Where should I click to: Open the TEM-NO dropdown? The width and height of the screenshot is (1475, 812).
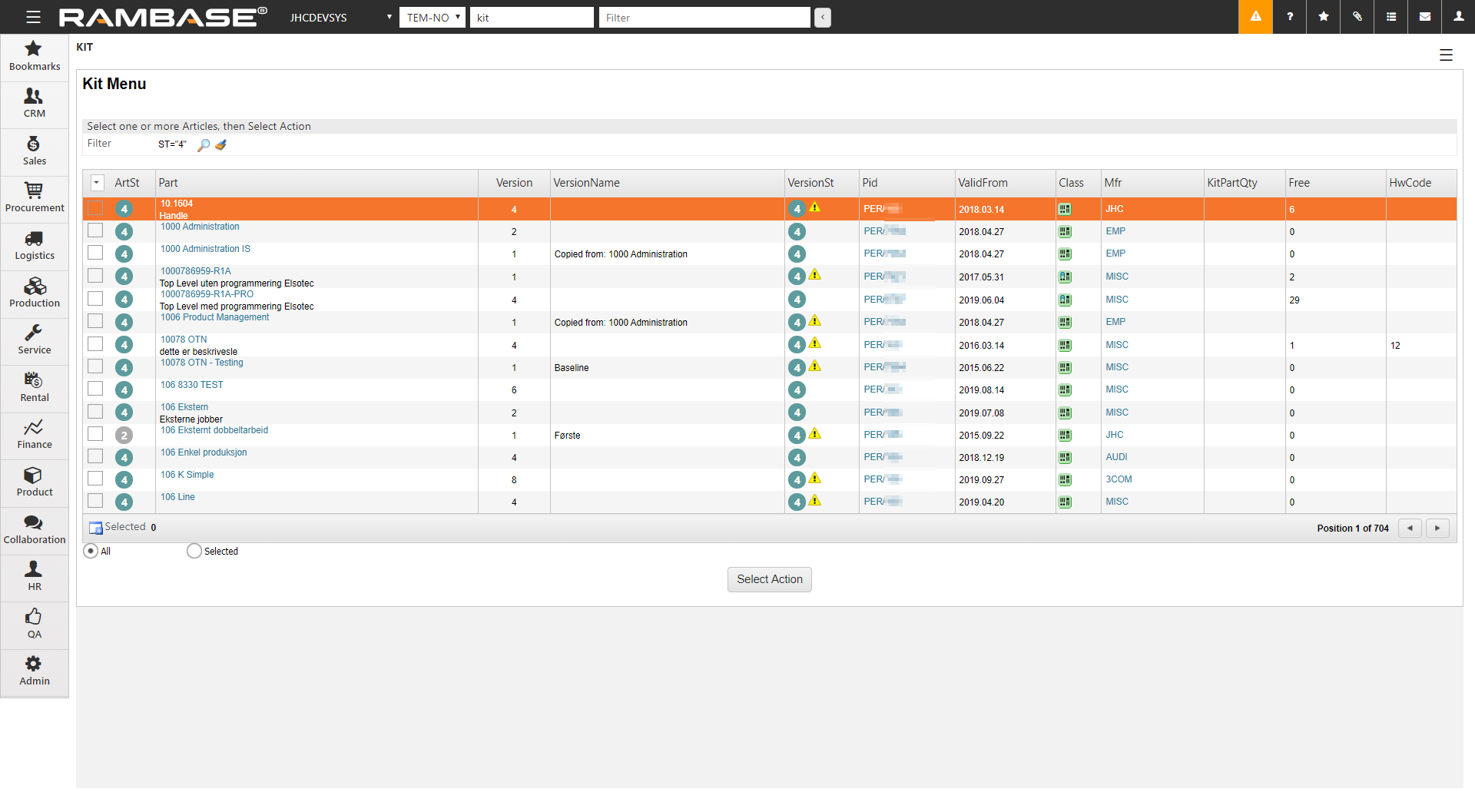(433, 17)
